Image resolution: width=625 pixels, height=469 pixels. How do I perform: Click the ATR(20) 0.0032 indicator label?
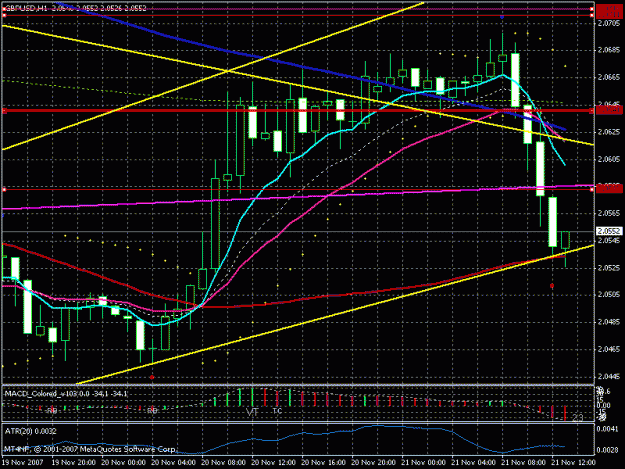click(x=31, y=431)
